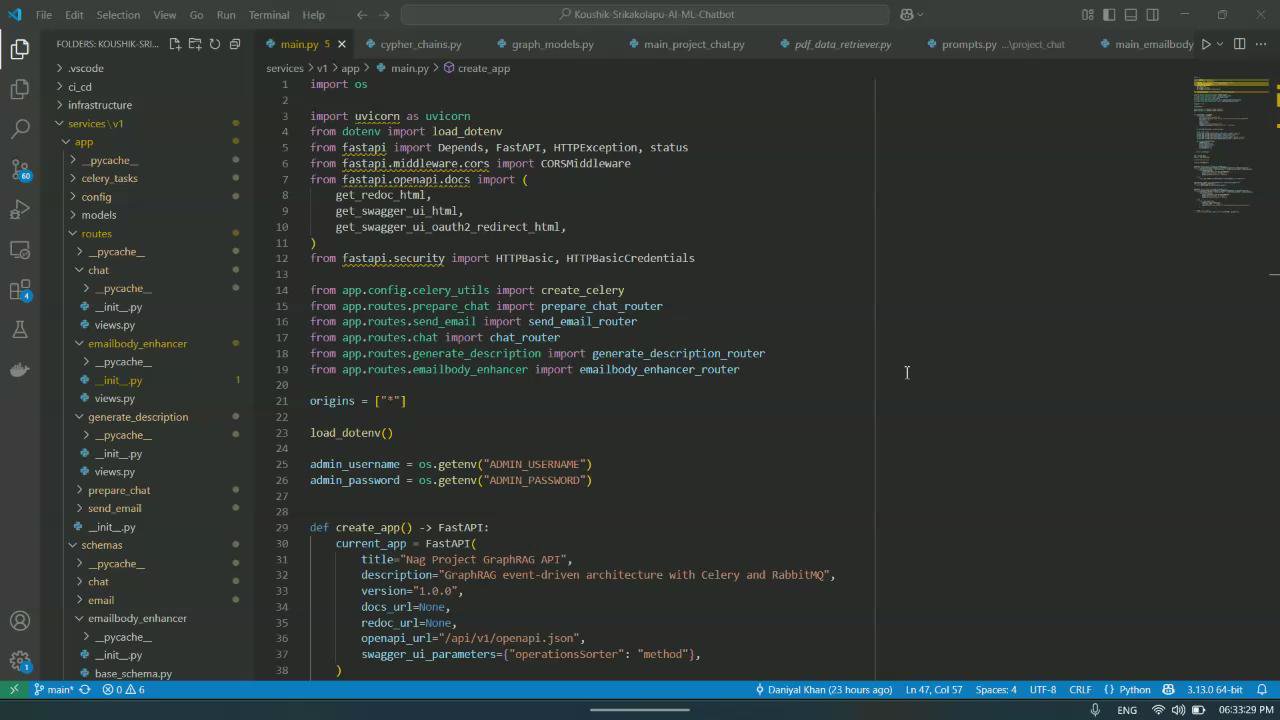
Task: Open the Search view in activity bar
Action: point(20,129)
